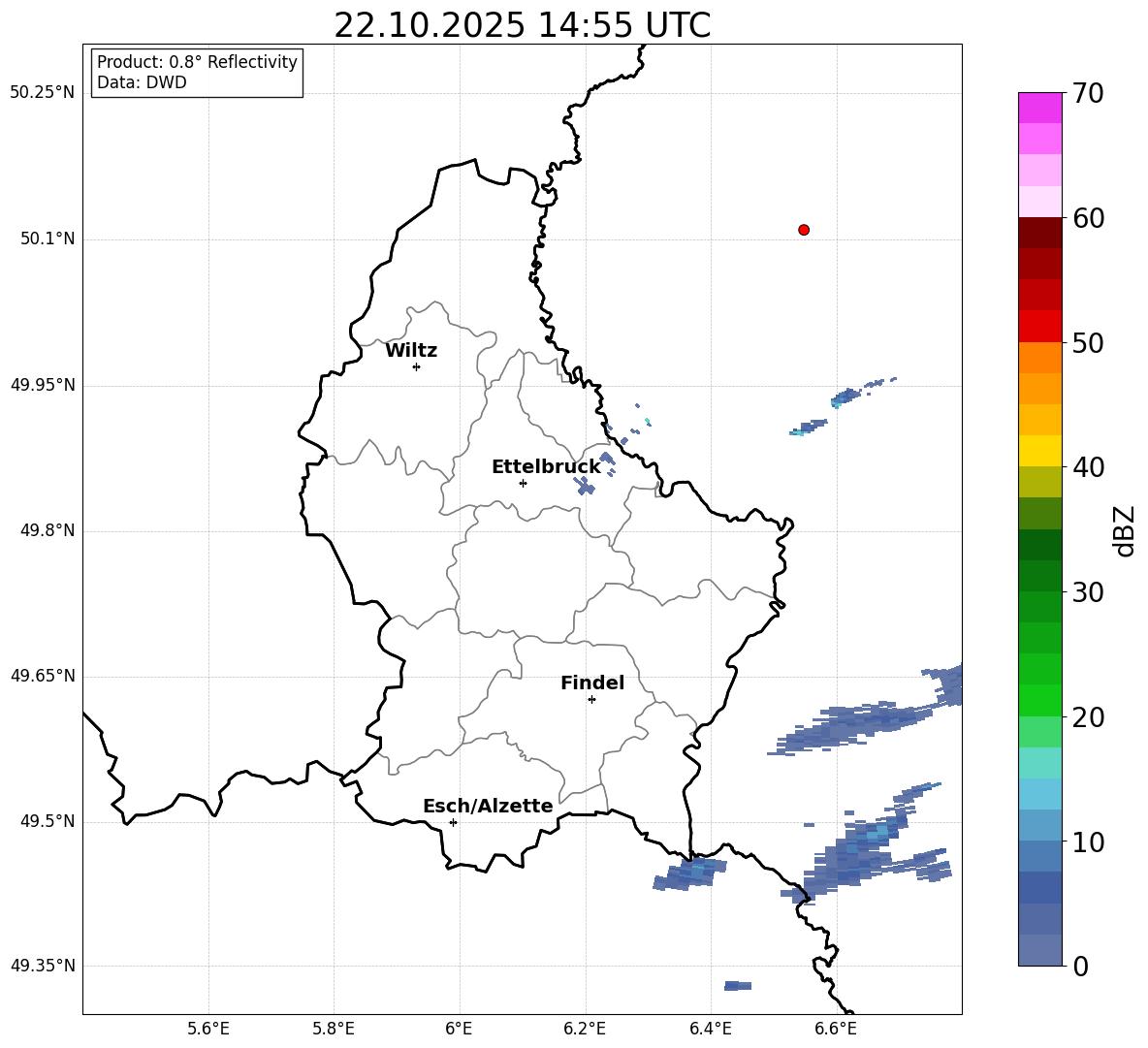Click the 49.35°N latitude label
This screenshot has width=1148, height=1048.
[43, 966]
